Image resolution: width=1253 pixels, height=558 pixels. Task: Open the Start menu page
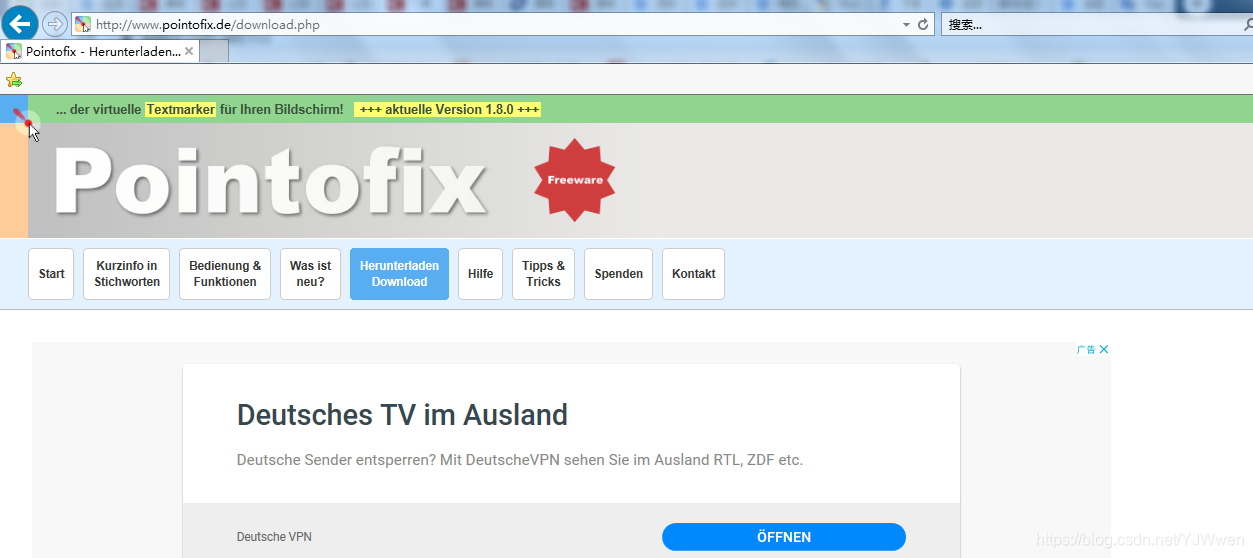pos(51,274)
